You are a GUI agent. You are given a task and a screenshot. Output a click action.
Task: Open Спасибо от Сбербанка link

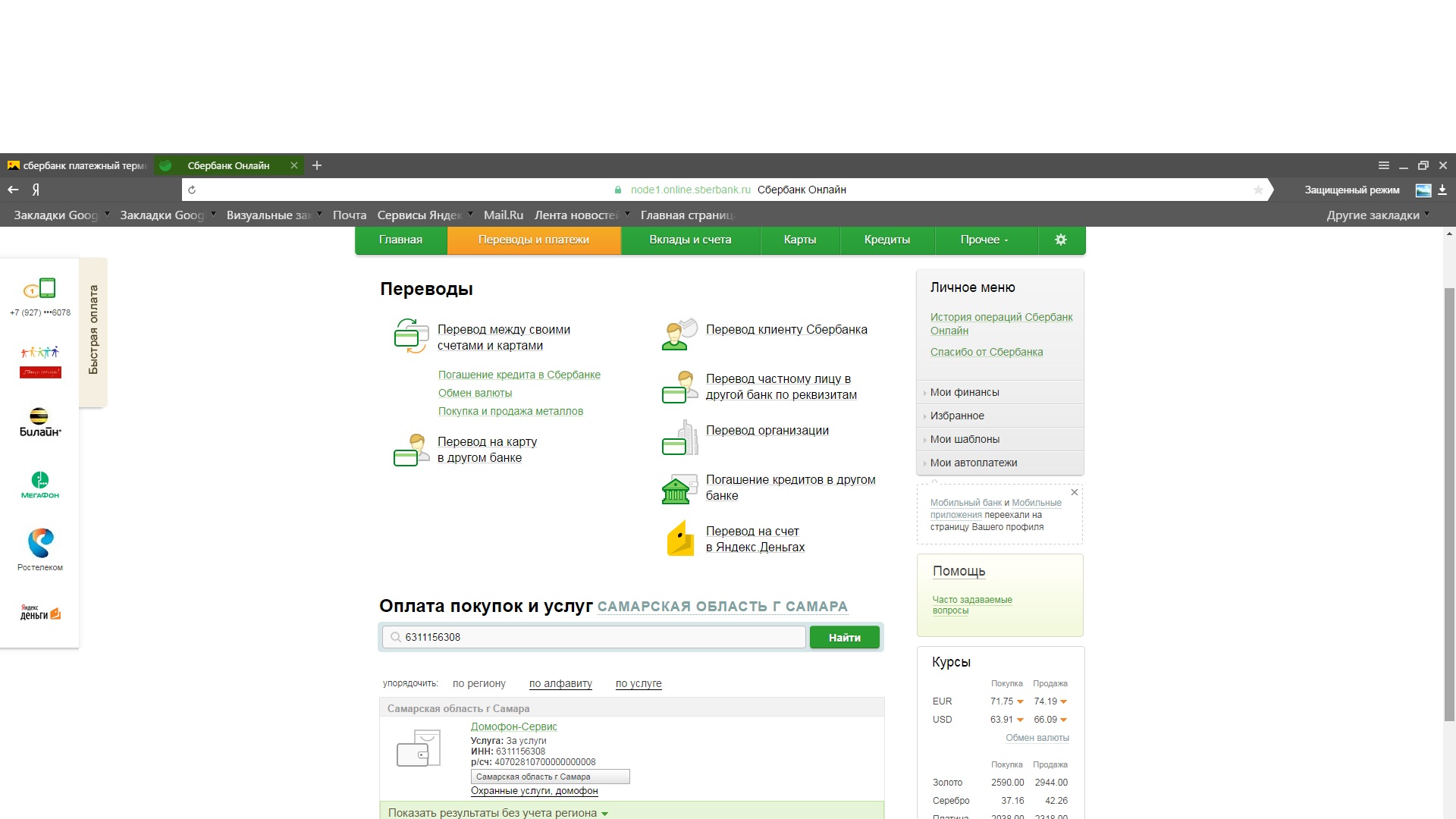987,352
